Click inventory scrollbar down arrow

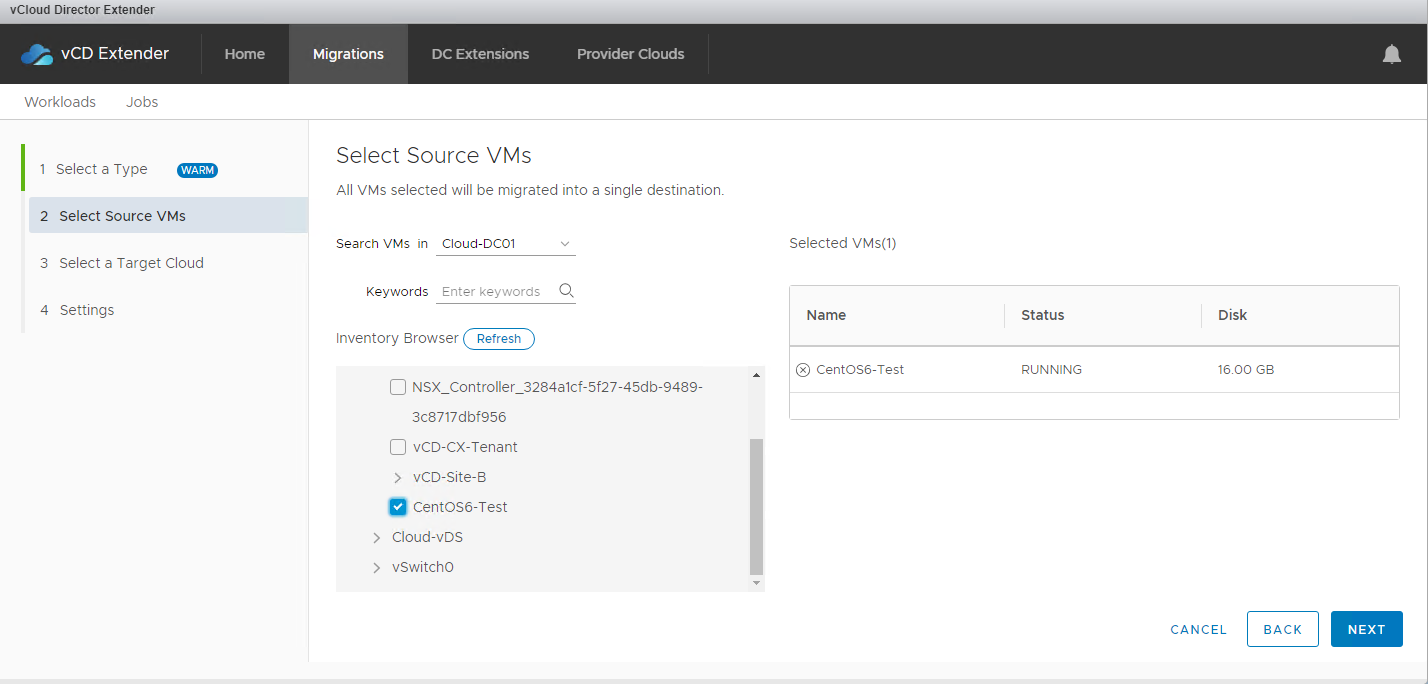[x=756, y=582]
